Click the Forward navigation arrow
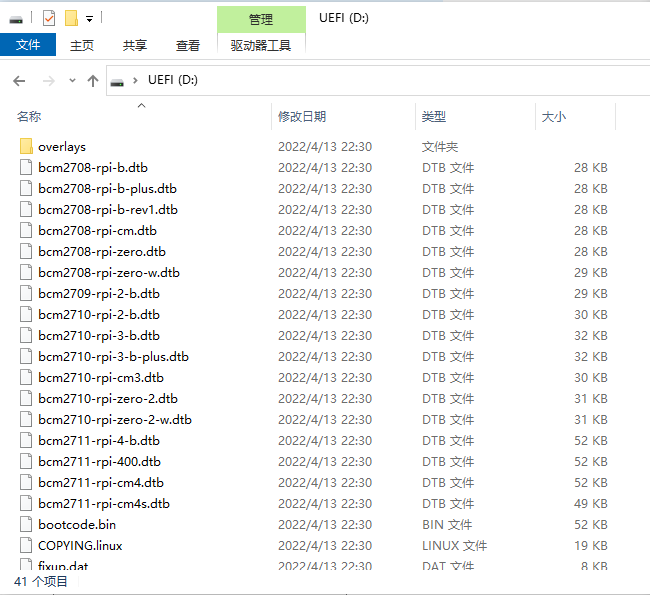650x595 pixels. tap(46, 81)
